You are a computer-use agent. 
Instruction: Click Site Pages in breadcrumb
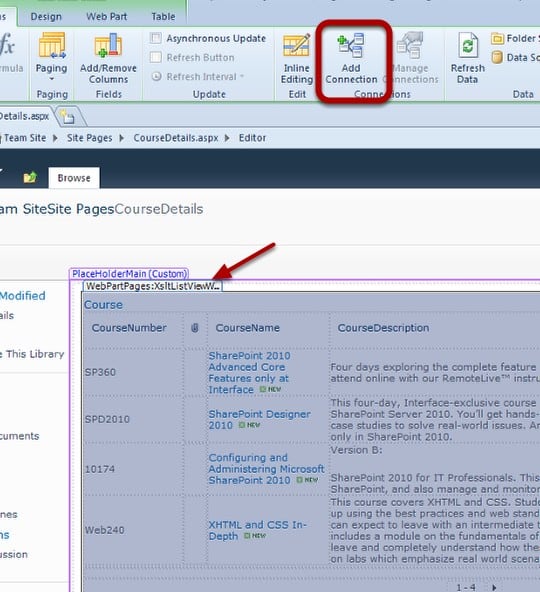pyautogui.click(x=89, y=138)
